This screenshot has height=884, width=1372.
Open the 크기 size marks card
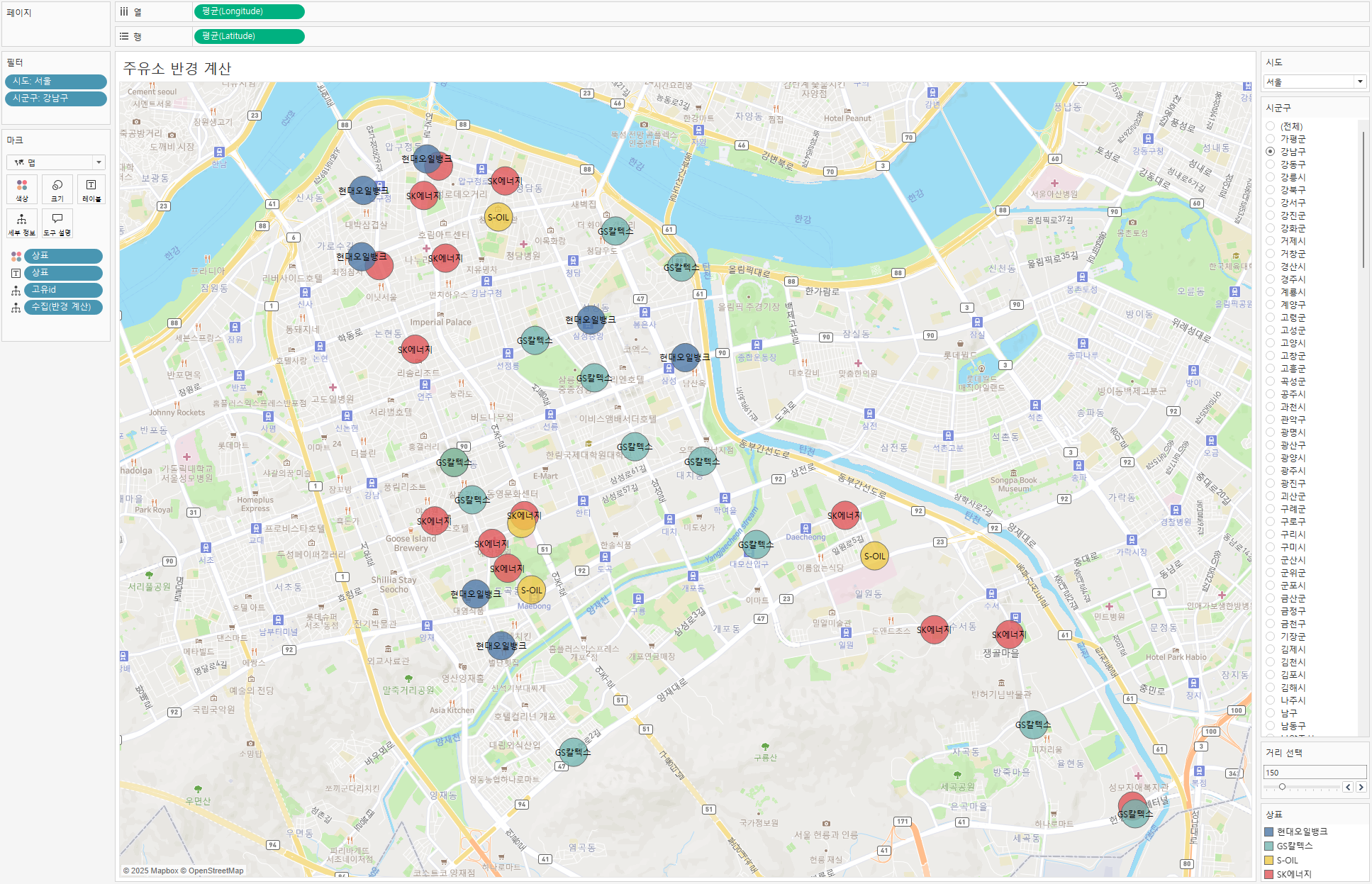[x=57, y=189]
